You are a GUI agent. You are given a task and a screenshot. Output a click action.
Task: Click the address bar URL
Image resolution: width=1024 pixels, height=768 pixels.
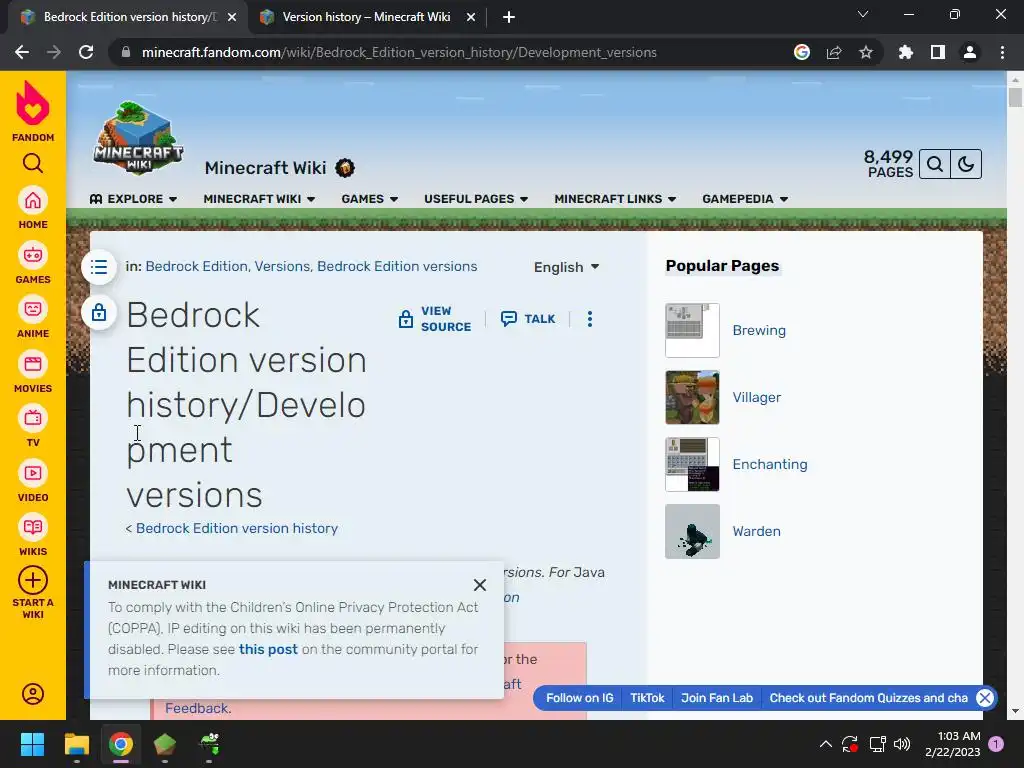pyautogui.click(x=399, y=52)
